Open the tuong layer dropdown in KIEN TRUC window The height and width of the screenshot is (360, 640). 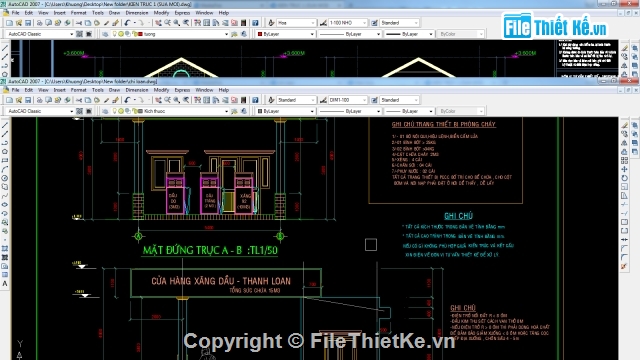(x=226, y=34)
